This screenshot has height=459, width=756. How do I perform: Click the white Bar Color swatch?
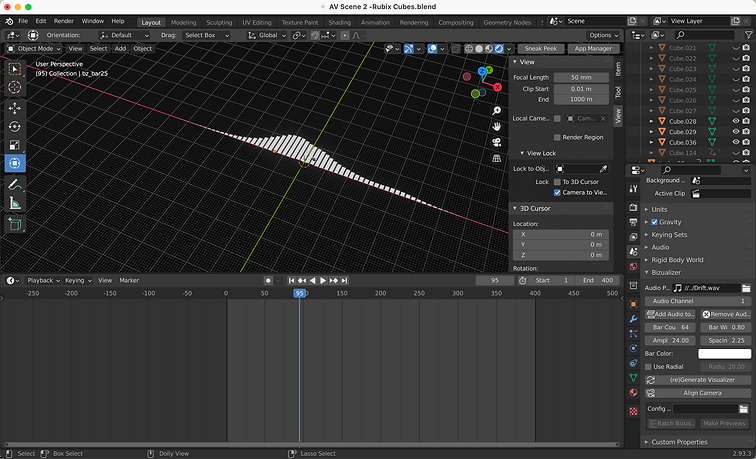[x=725, y=354]
